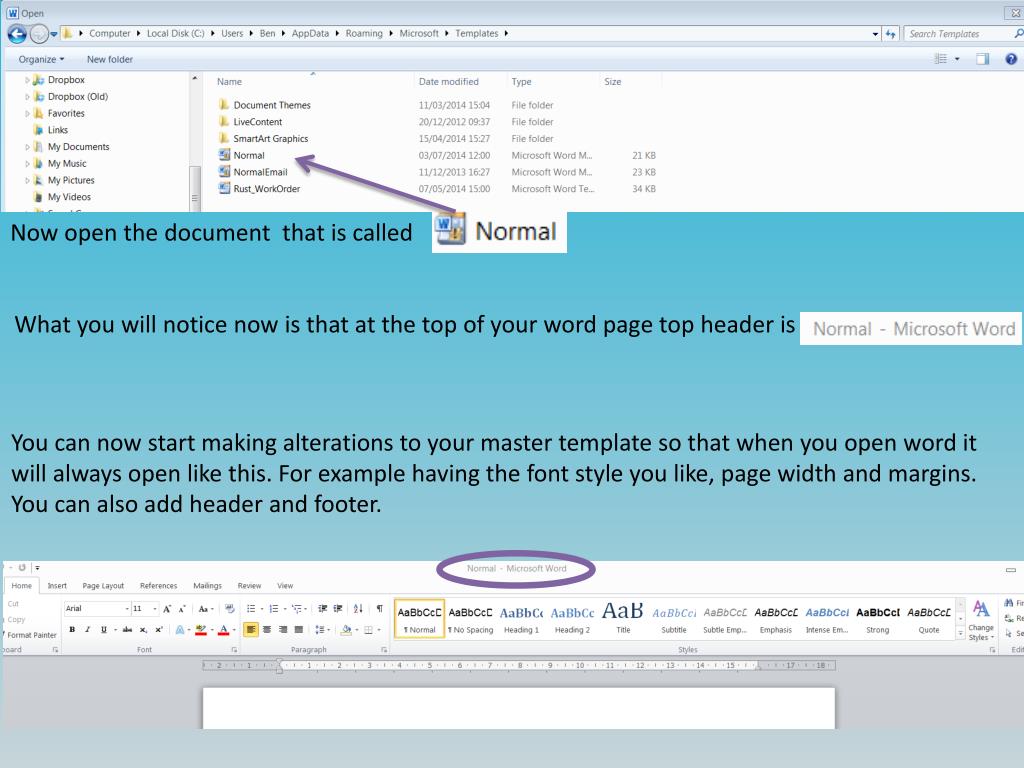
Task: Switch to the Mailings tab
Action: coord(208,586)
